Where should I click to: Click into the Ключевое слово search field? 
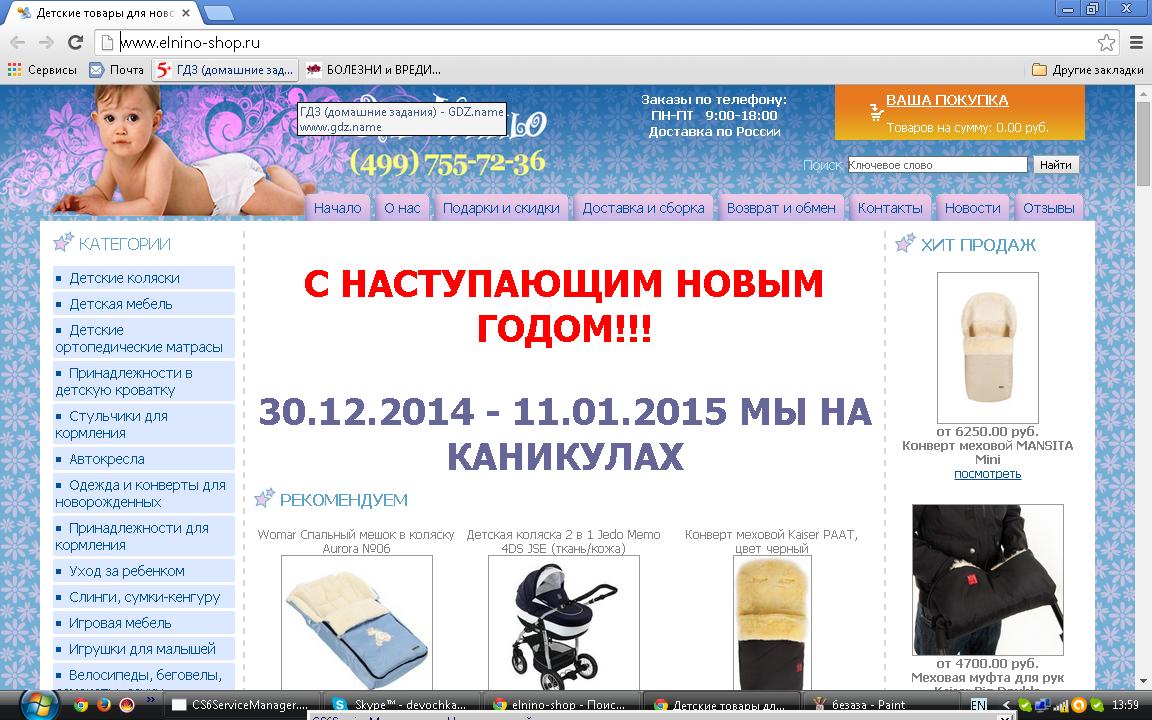point(937,165)
